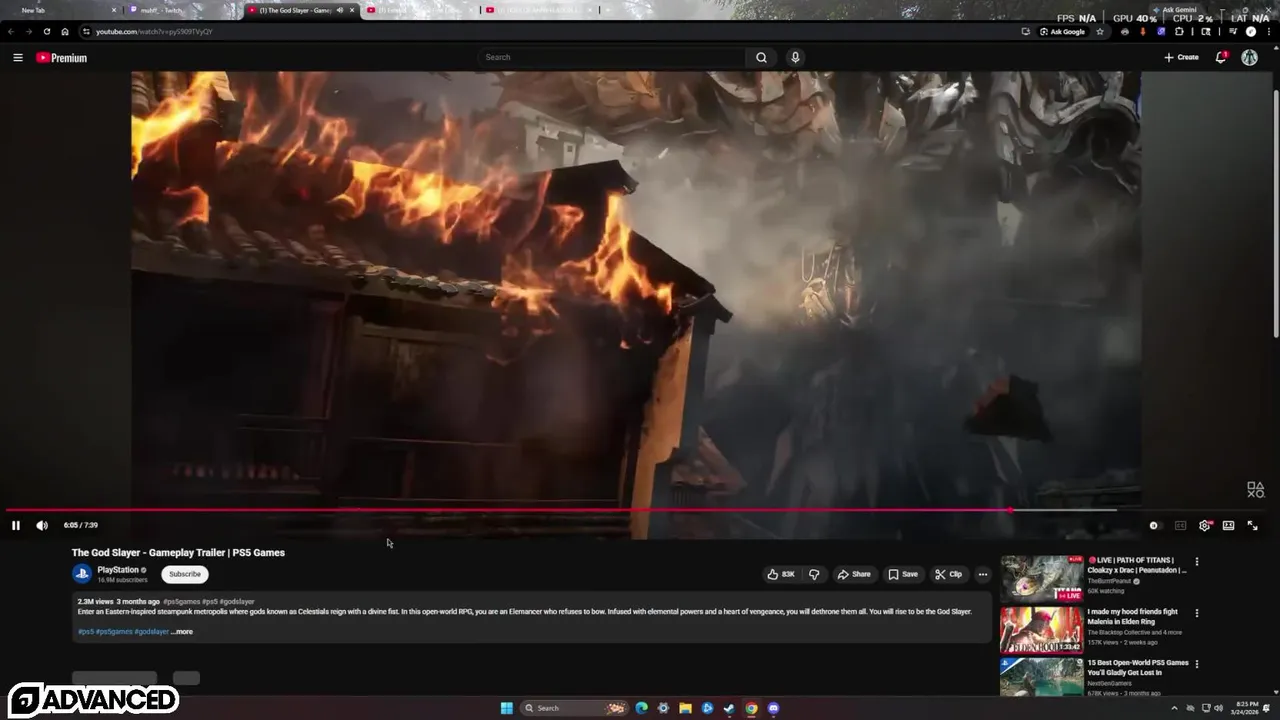Open the account avatar menu
The height and width of the screenshot is (720, 1280).
coord(1249,57)
